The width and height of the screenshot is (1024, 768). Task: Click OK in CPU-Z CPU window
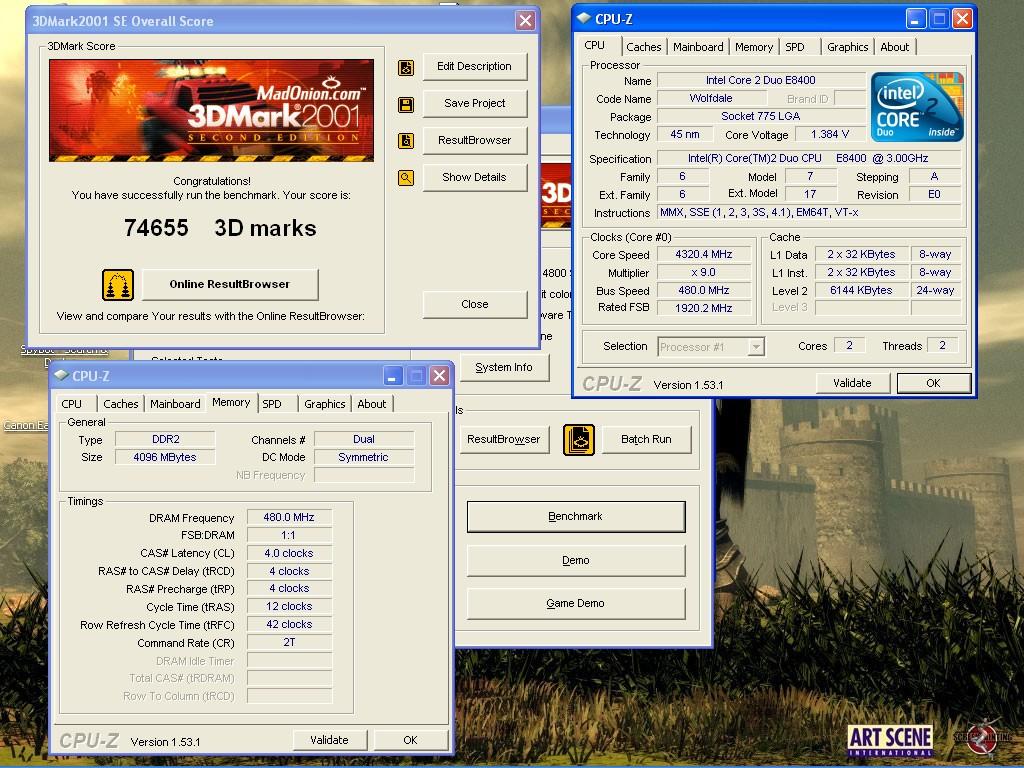933,383
